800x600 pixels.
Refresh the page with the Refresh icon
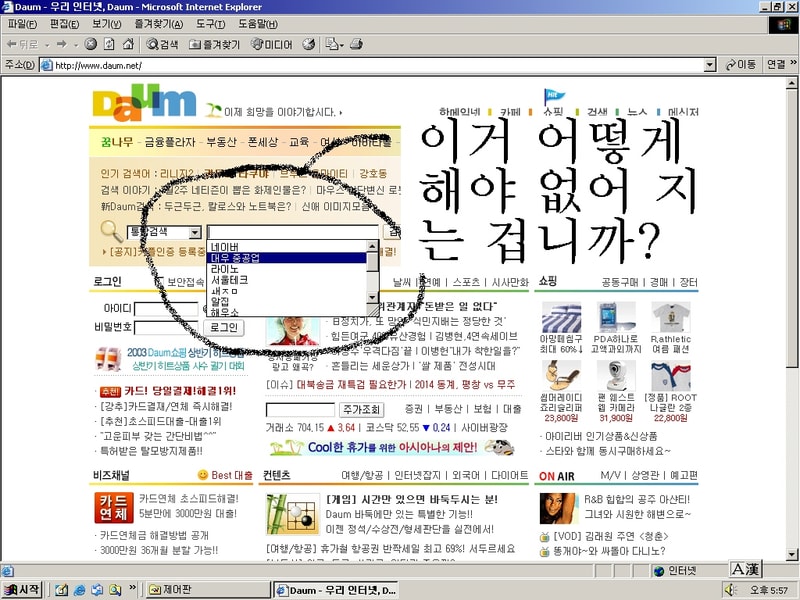(x=109, y=44)
